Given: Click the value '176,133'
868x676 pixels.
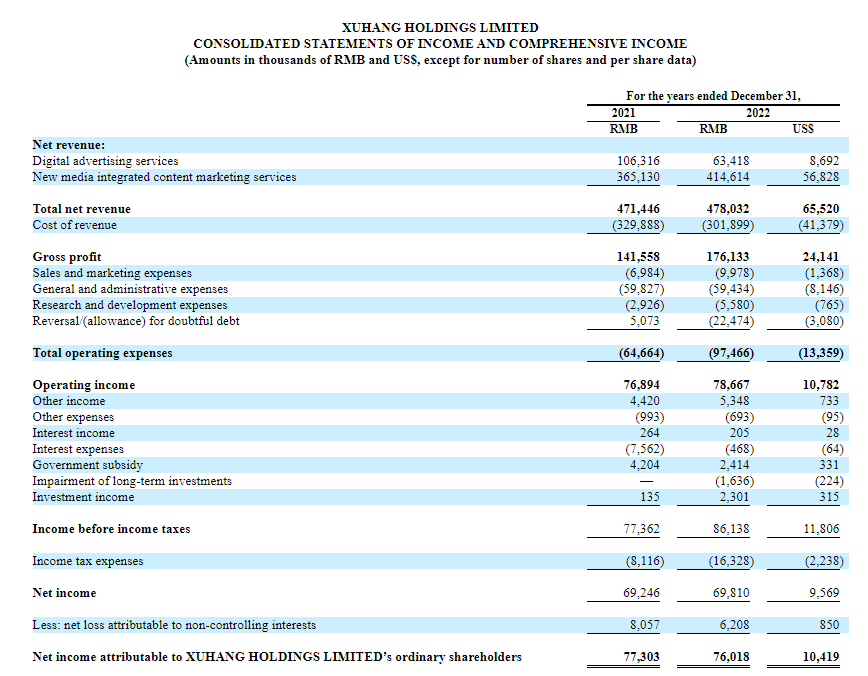Looking at the screenshot, I should click(728, 257).
